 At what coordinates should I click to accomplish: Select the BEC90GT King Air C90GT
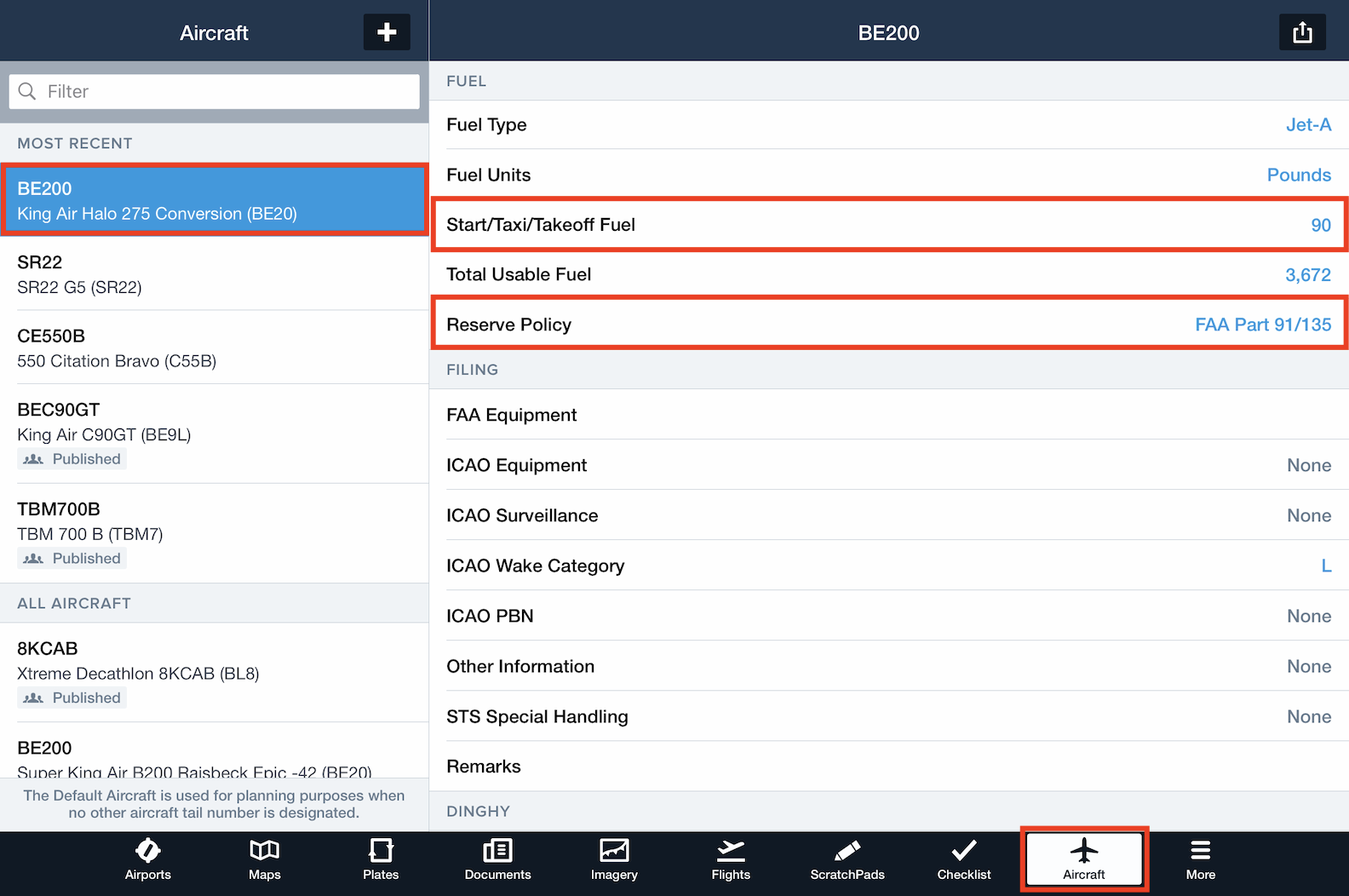click(215, 434)
